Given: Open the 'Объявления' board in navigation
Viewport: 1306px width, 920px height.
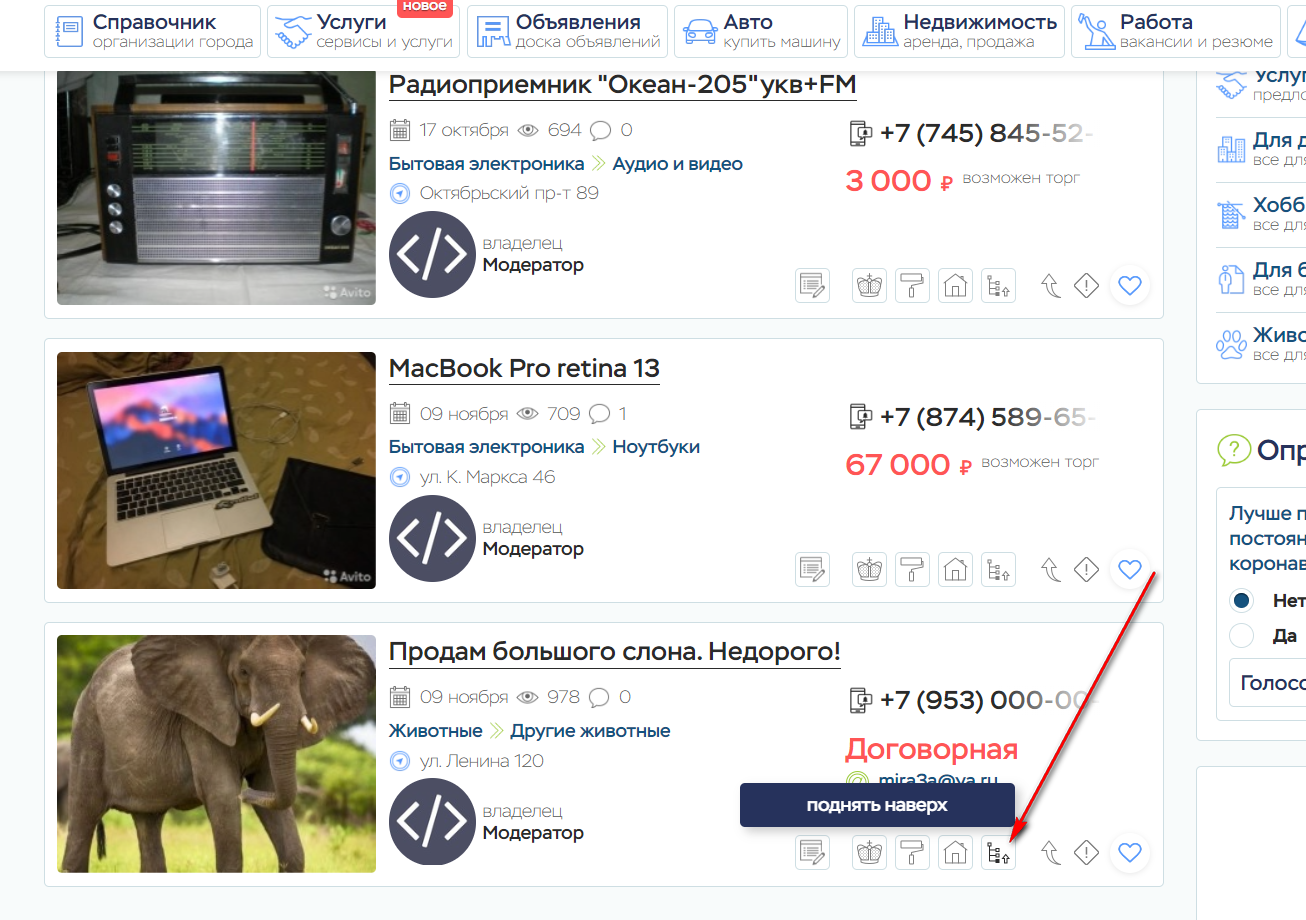Looking at the screenshot, I should (567, 32).
